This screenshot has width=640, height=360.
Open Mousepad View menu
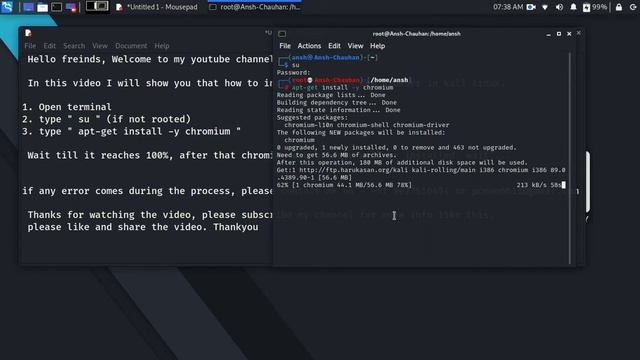point(100,46)
